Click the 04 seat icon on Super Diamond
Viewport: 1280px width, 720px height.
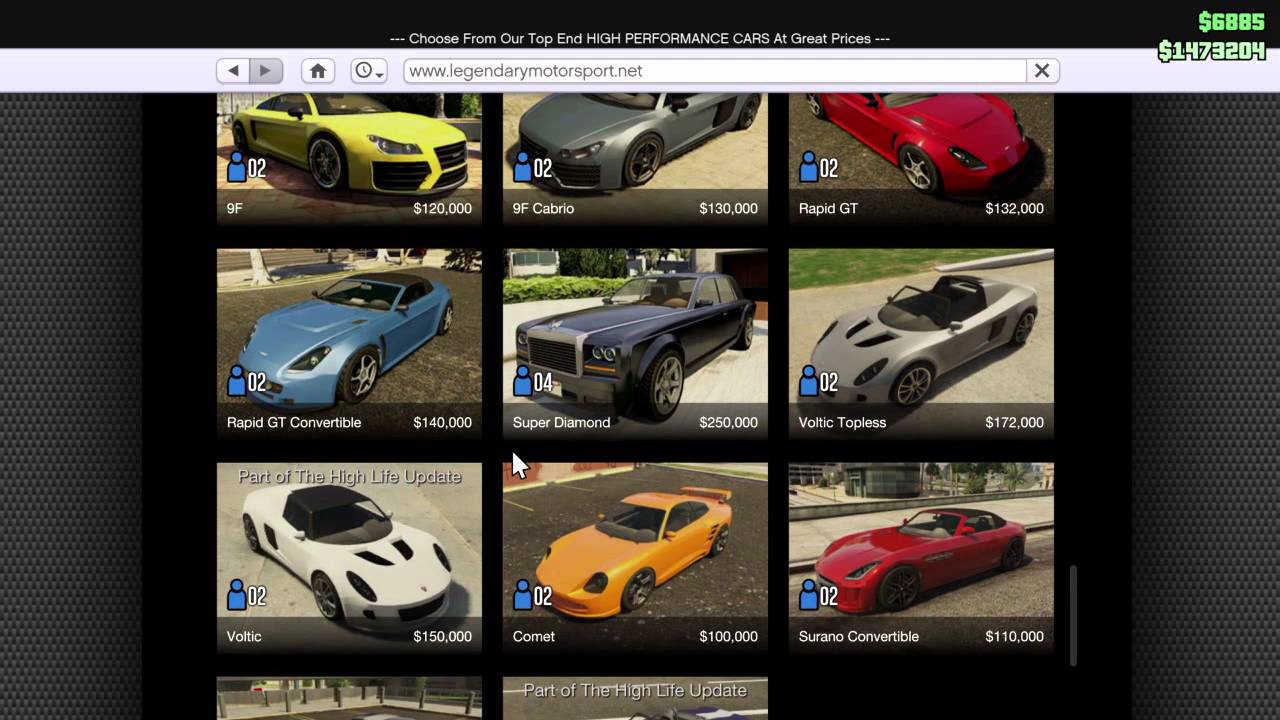533,382
